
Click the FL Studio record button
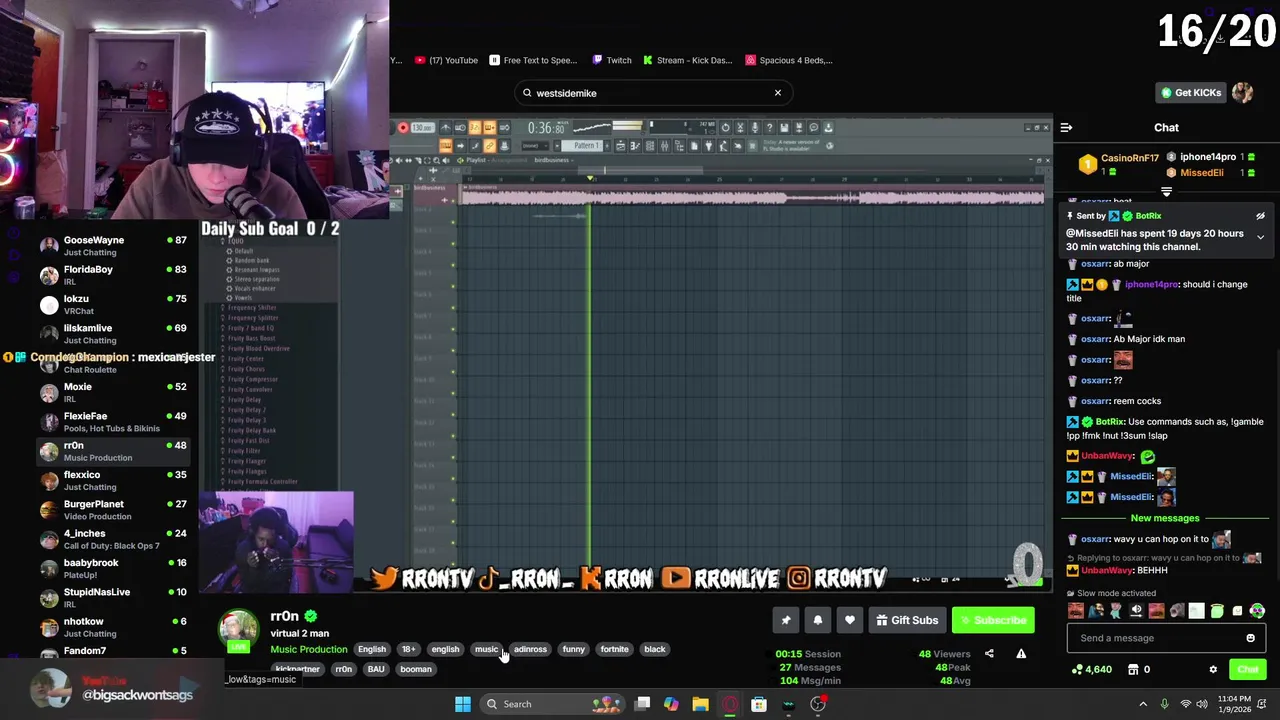click(403, 128)
